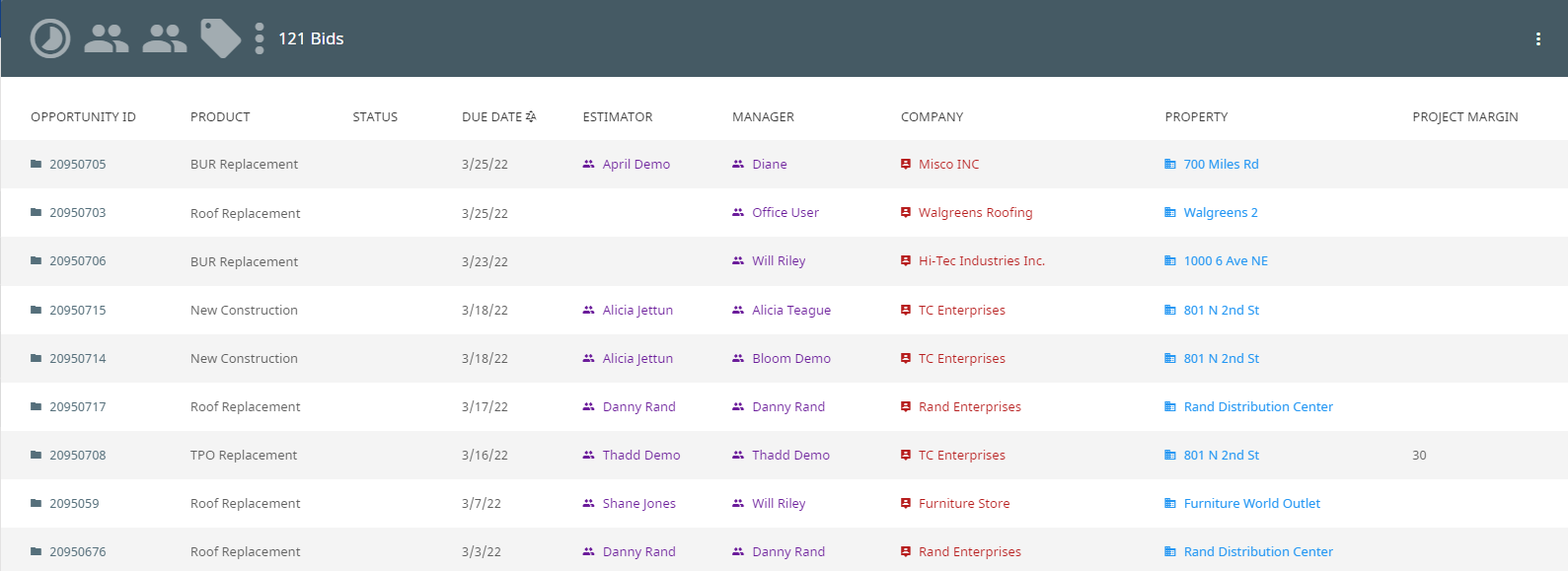Click project margin value 30
1568x571 pixels.
coord(1419,455)
